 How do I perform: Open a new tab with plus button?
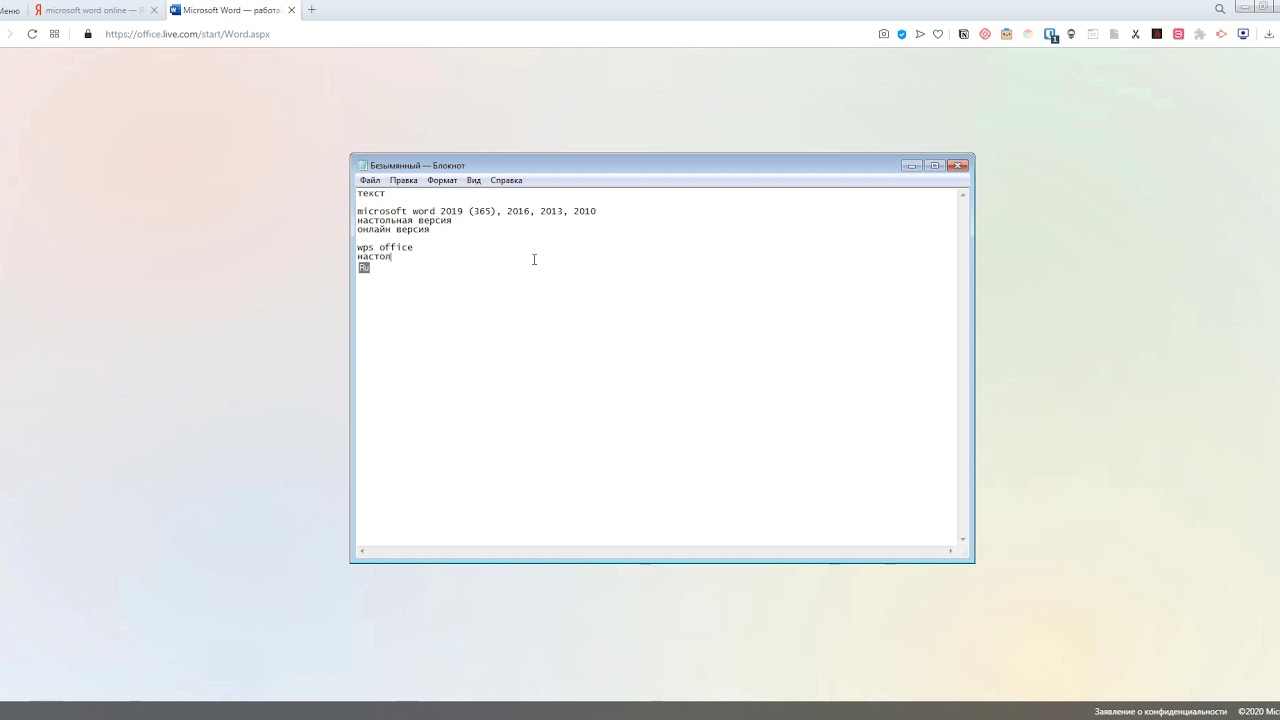point(311,10)
